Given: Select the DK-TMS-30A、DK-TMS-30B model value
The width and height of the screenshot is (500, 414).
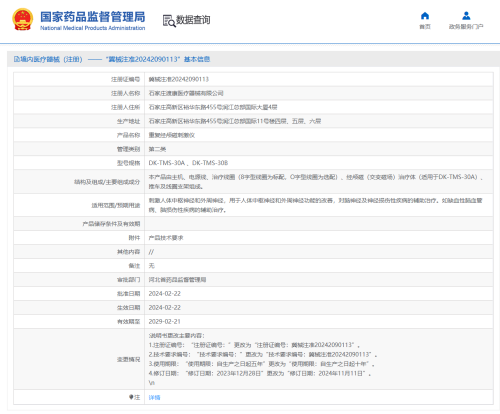Looking at the screenshot, I should click(188, 163).
